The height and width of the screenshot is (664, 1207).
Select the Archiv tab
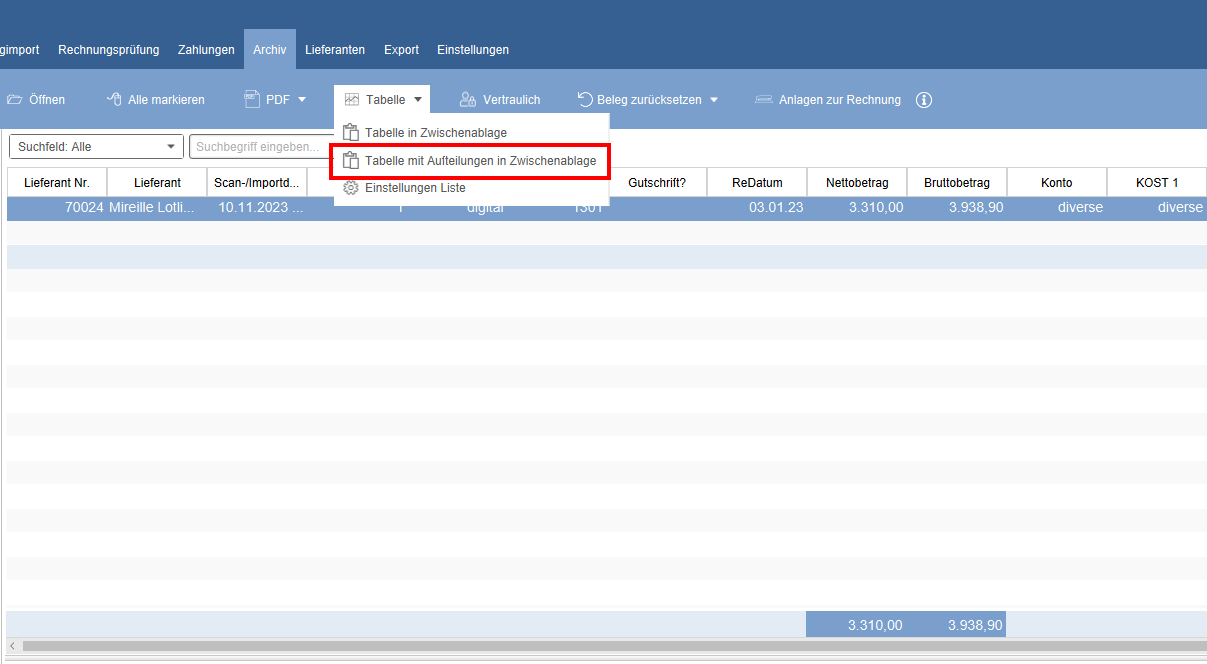point(270,49)
